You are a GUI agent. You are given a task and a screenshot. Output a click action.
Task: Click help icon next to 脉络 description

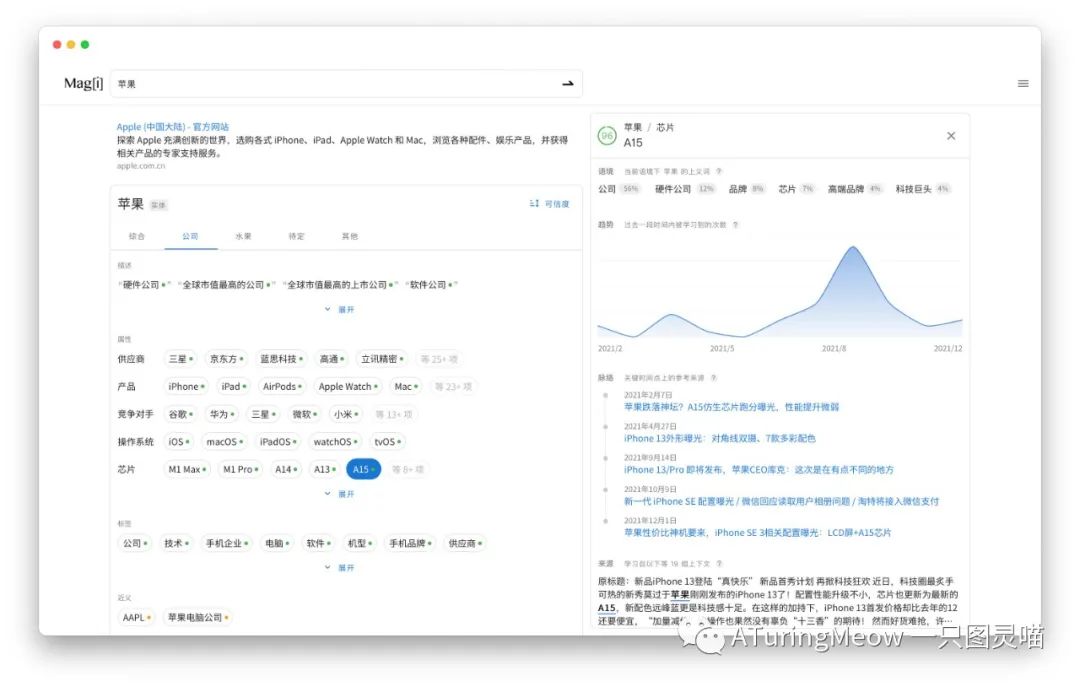(x=714, y=378)
